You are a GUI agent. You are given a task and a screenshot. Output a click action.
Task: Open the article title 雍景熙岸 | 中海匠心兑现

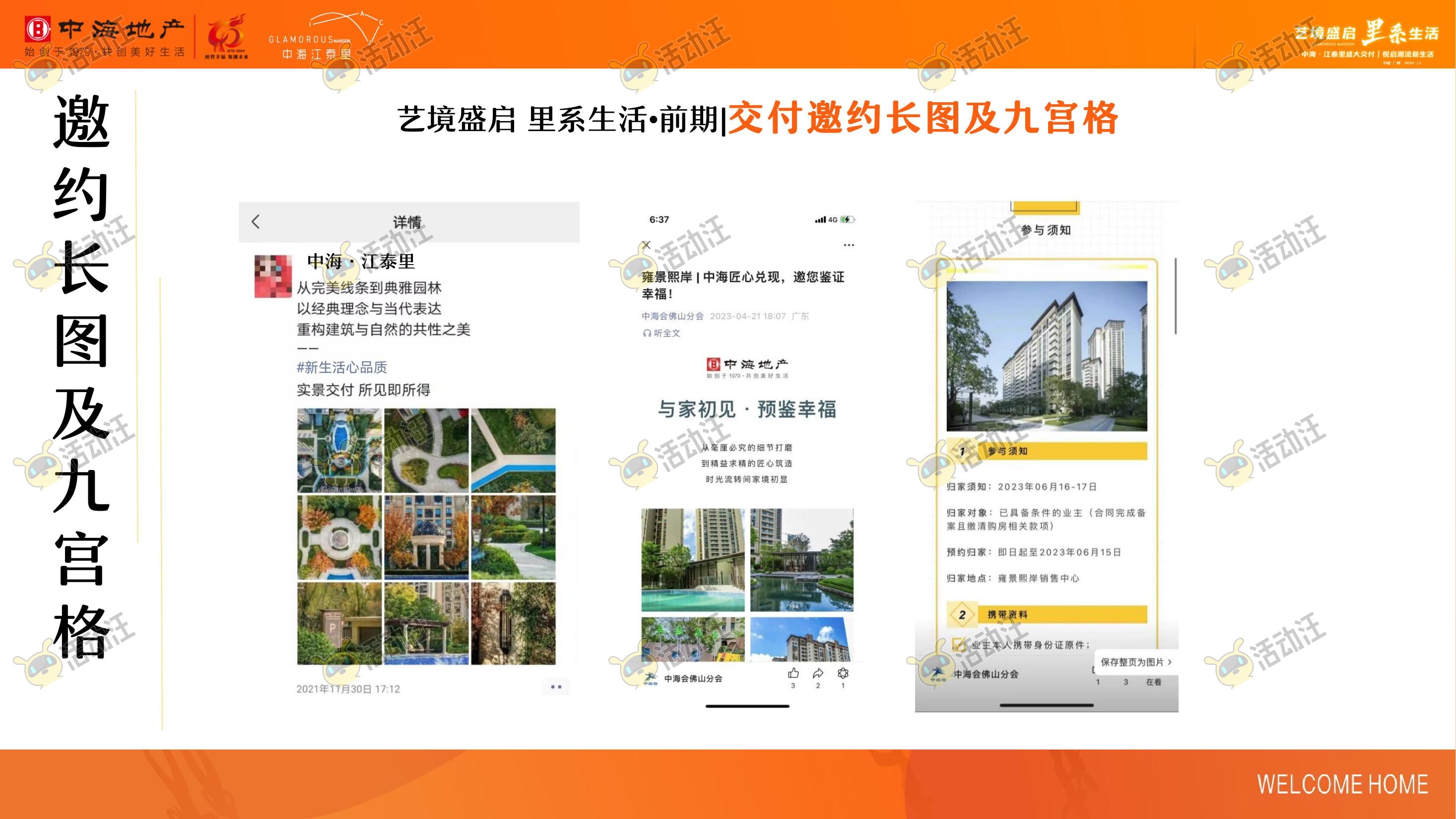pyautogui.click(x=743, y=285)
